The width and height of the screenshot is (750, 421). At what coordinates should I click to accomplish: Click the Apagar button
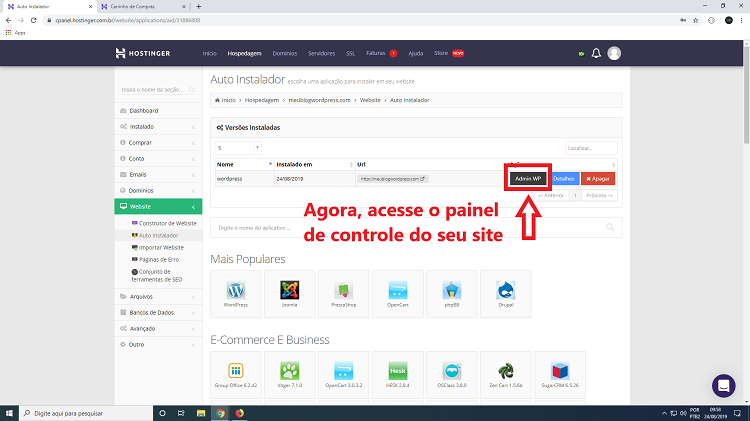(598, 178)
